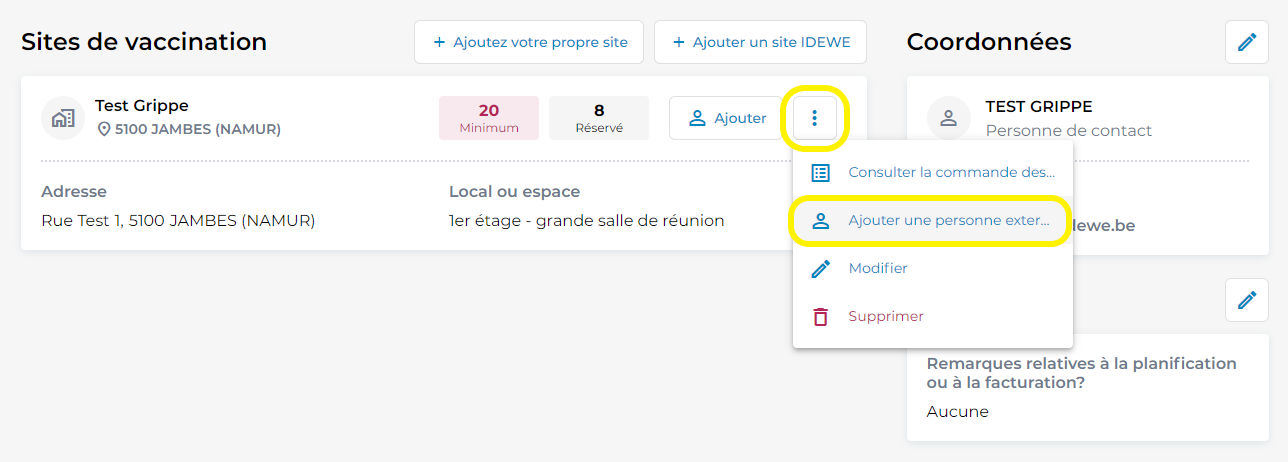Click the list icon for Consulter la commande
This screenshot has width=1288, height=462.
(x=821, y=172)
